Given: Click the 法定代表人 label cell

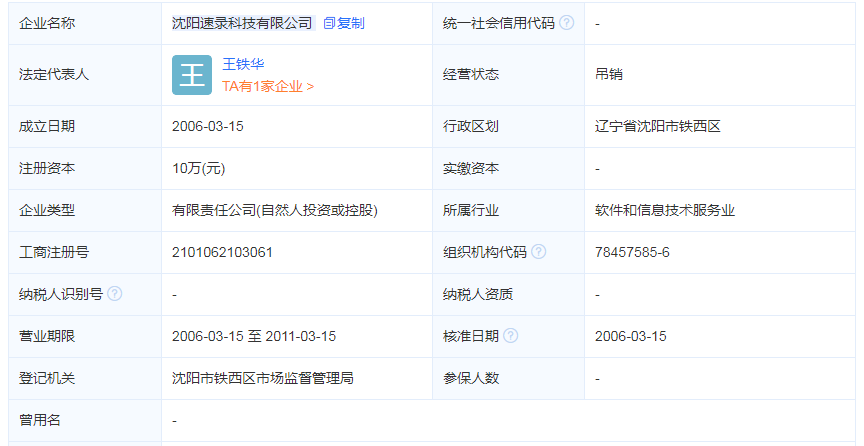Looking at the screenshot, I should point(85,75).
